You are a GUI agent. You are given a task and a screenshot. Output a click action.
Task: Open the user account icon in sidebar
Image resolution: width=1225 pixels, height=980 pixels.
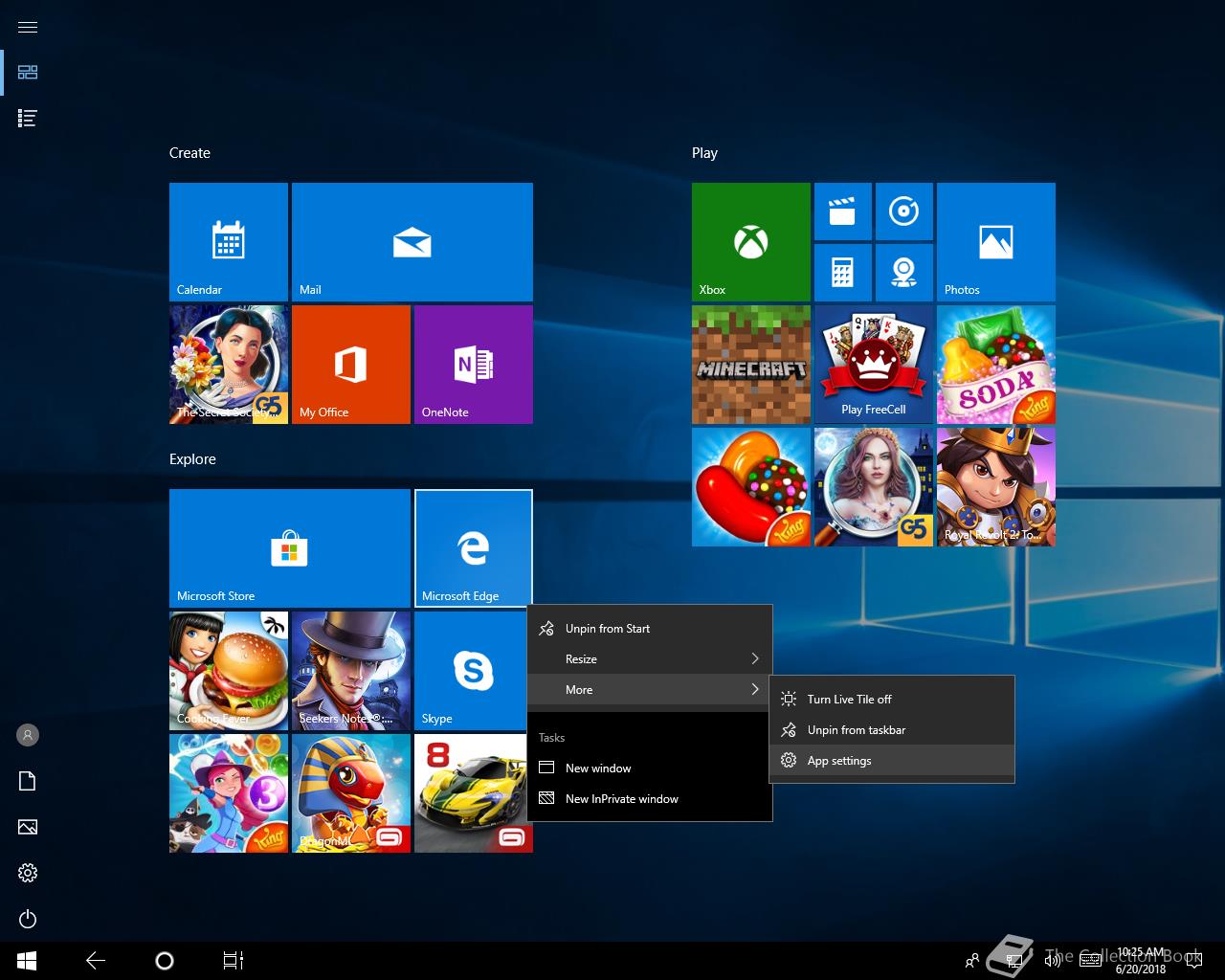click(x=28, y=735)
